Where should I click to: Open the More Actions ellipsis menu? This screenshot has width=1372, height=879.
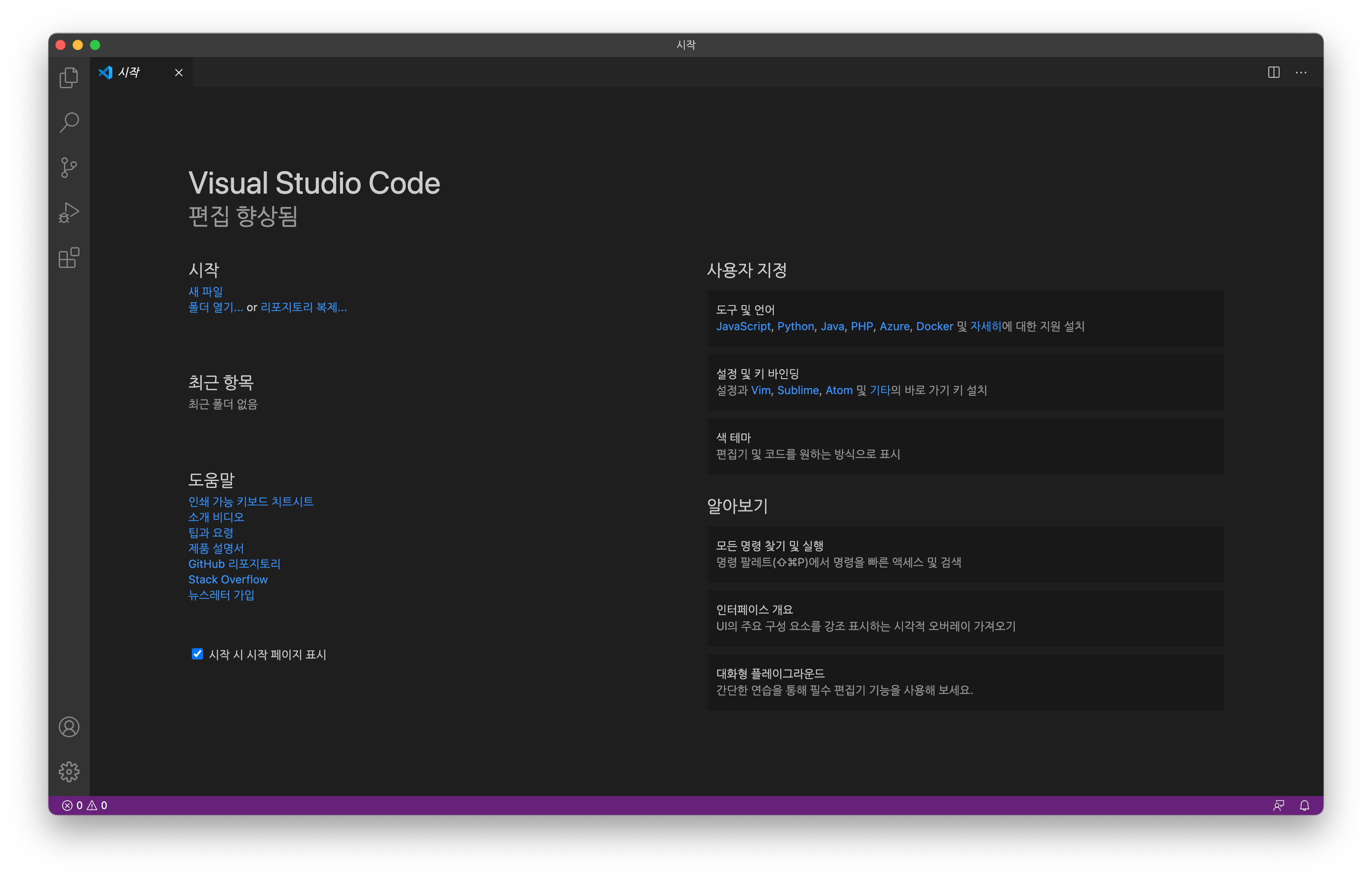tap(1301, 73)
